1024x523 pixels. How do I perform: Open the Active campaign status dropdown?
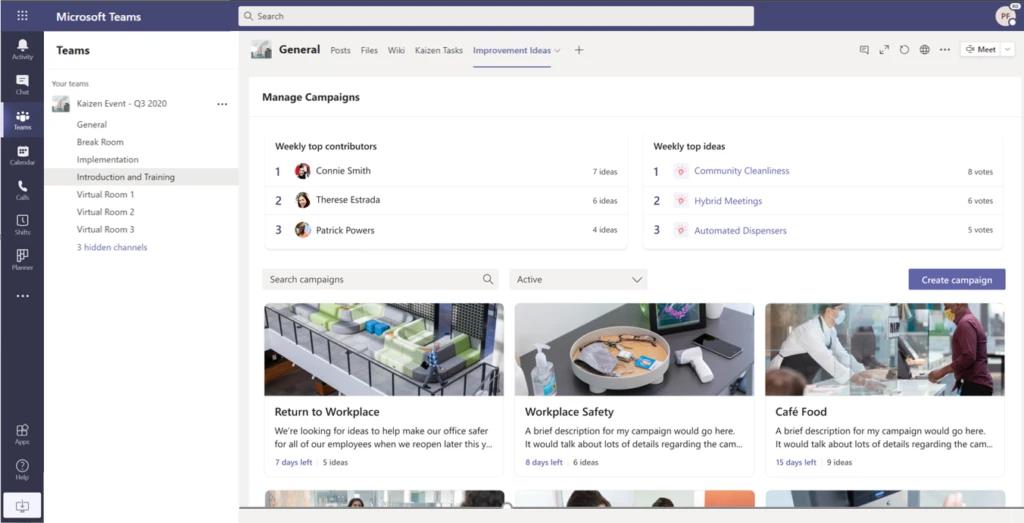tap(578, 279)
